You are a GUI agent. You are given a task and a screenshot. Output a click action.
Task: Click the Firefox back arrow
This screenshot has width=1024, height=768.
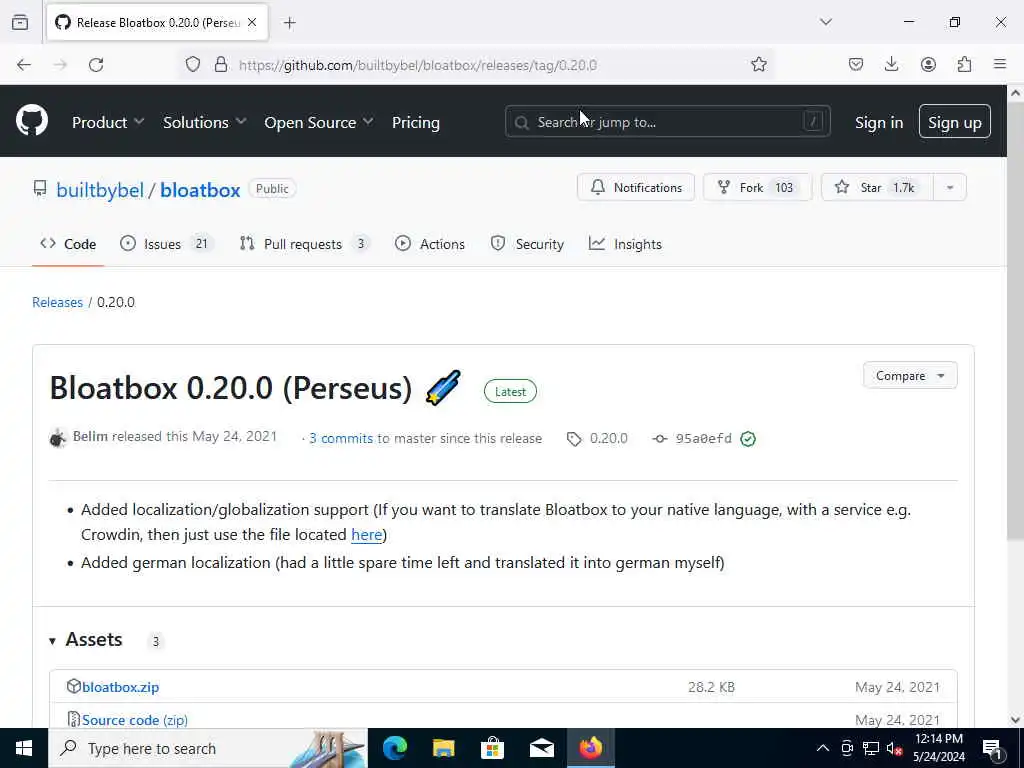tap(24, 65)
